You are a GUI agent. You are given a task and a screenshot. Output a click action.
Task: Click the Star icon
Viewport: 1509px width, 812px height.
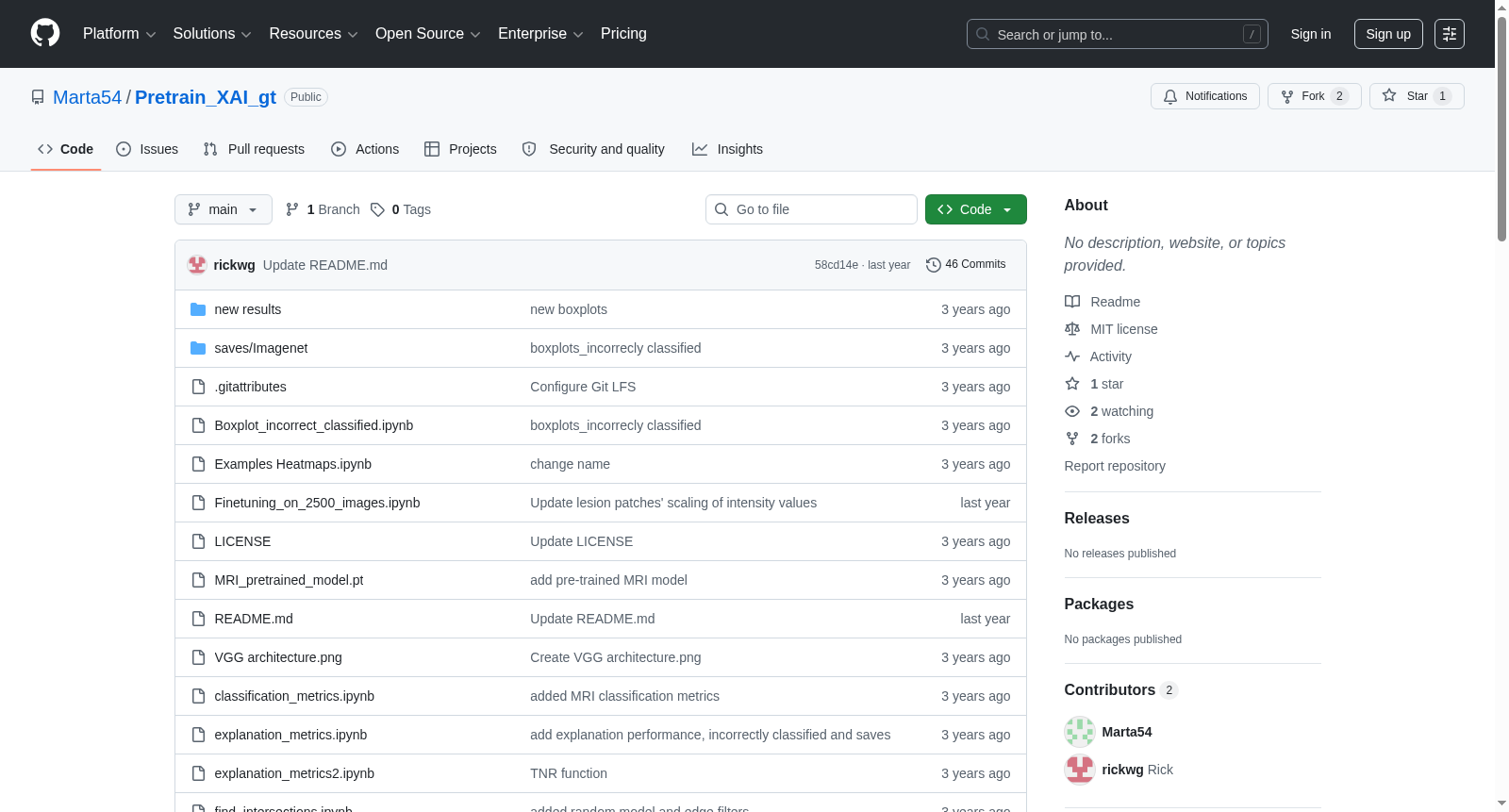click(x=1389, y=96)
